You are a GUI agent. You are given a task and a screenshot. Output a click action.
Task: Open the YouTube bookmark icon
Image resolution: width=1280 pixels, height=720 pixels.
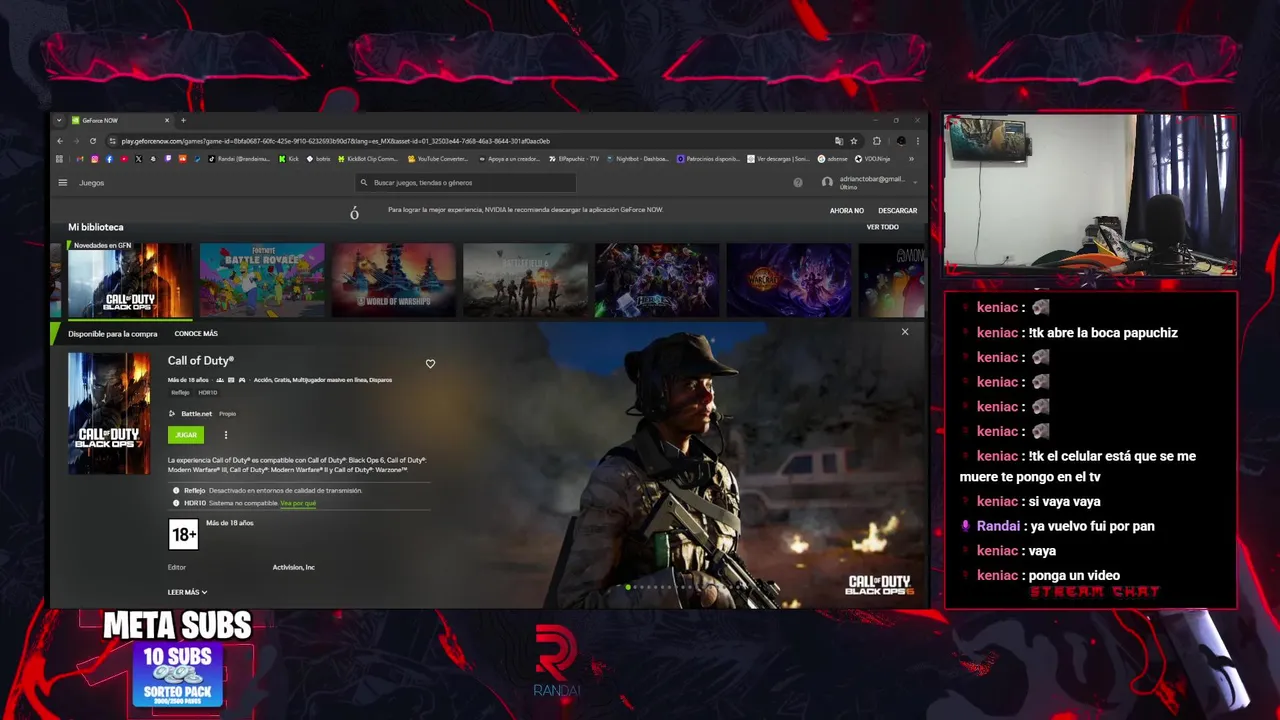pos(124,159)
